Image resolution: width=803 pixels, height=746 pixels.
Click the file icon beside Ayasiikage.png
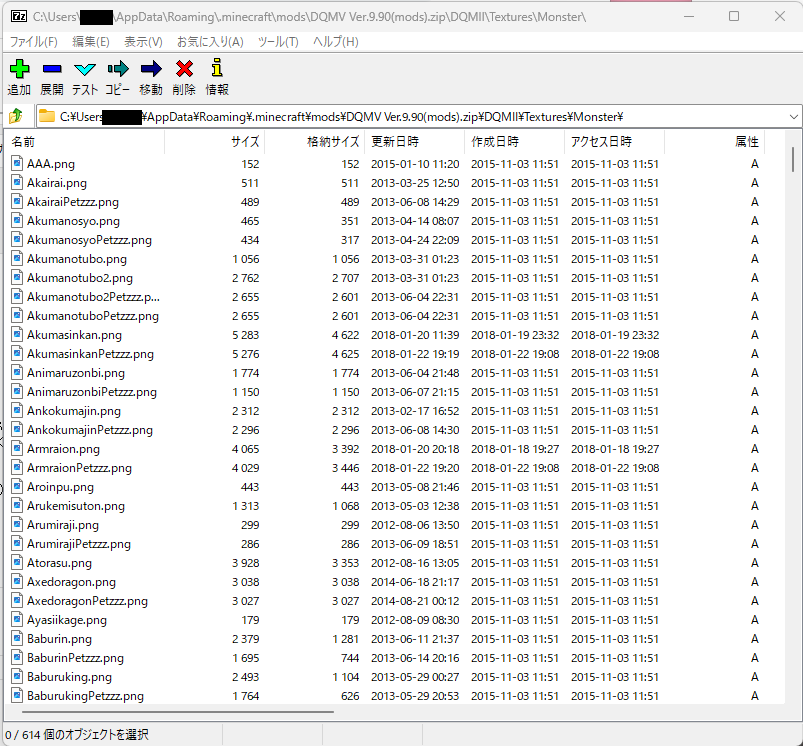click(x=17, y=619)
